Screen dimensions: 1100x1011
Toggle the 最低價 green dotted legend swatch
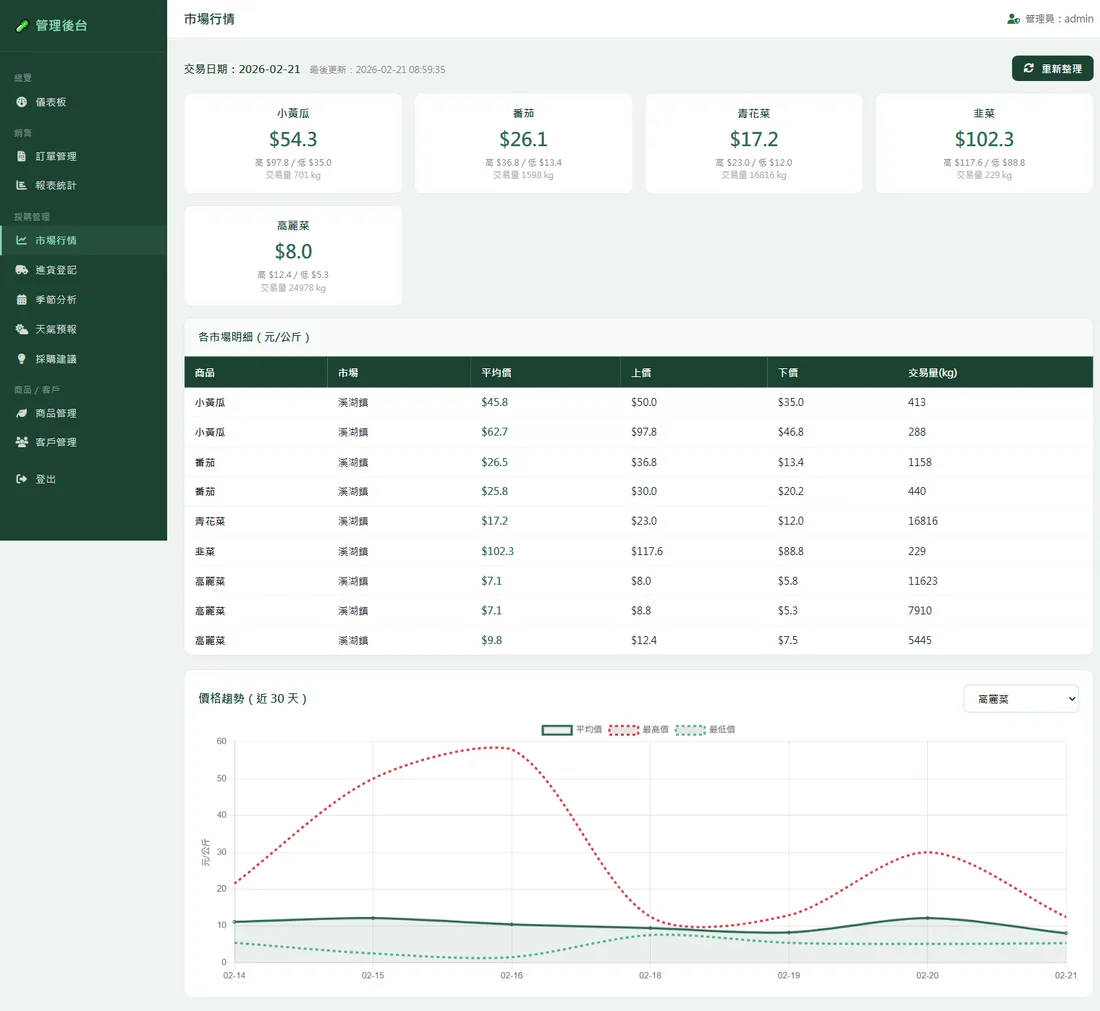(690, 730)
